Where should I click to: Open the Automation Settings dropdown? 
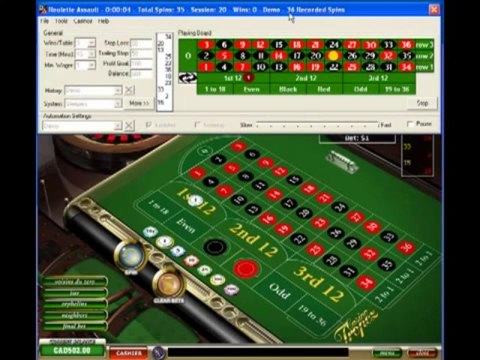click(118, 126)
